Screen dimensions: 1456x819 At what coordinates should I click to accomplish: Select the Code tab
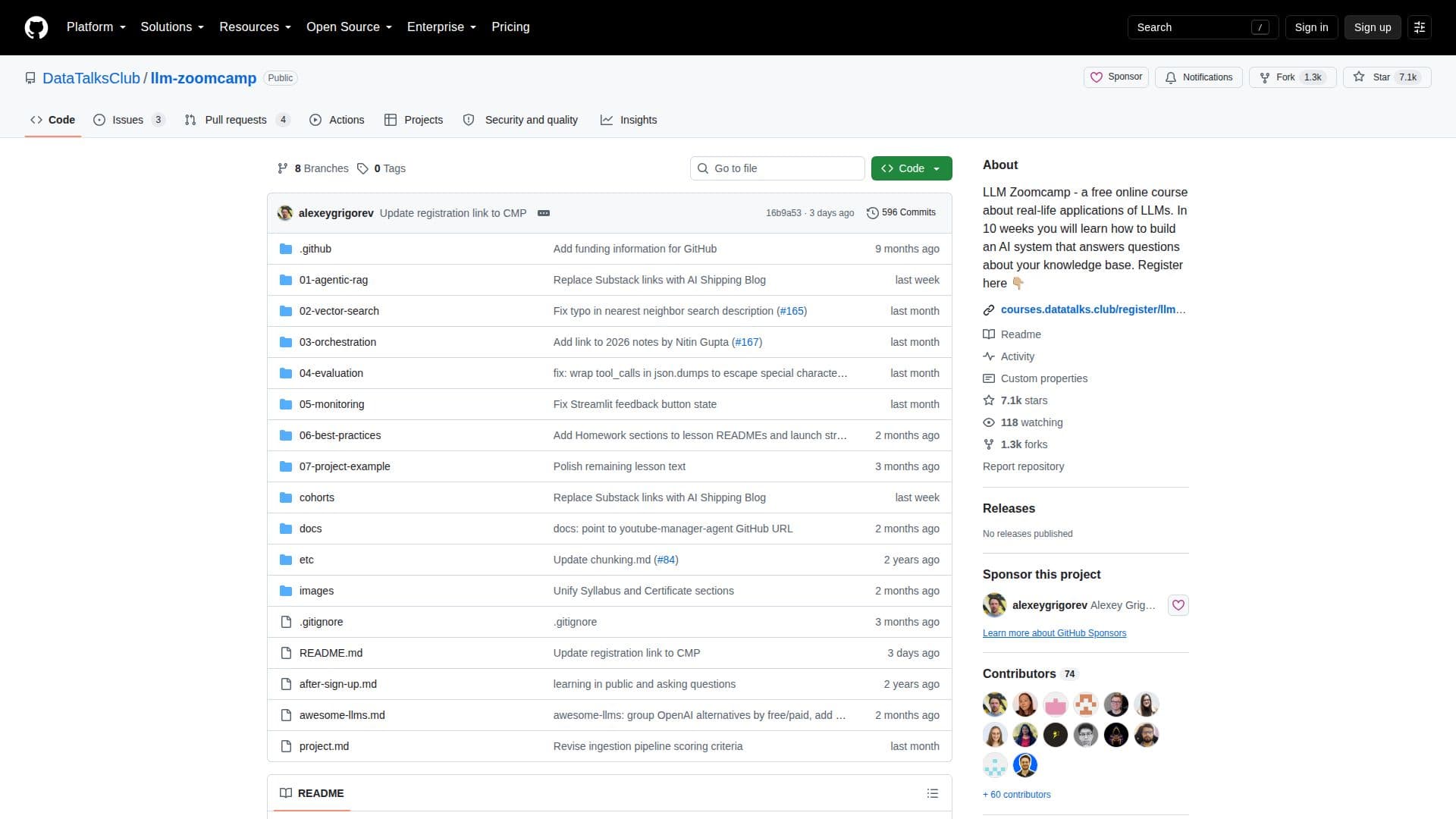(x=52, y=120)
